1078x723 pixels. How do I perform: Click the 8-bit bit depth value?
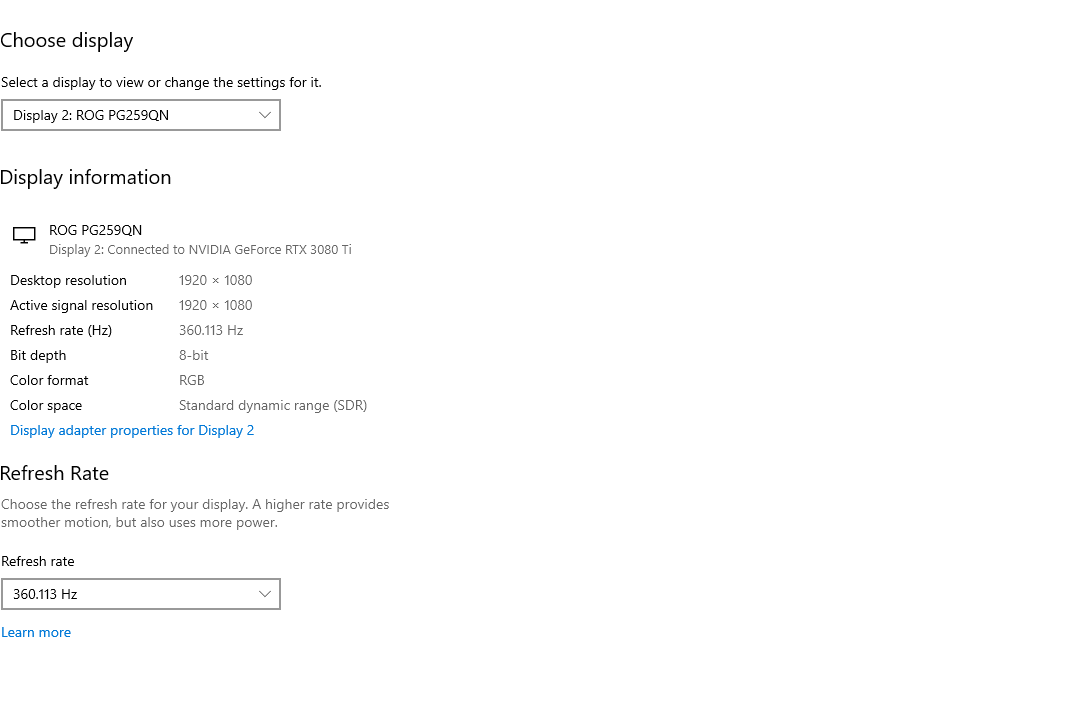click(194, 355)
